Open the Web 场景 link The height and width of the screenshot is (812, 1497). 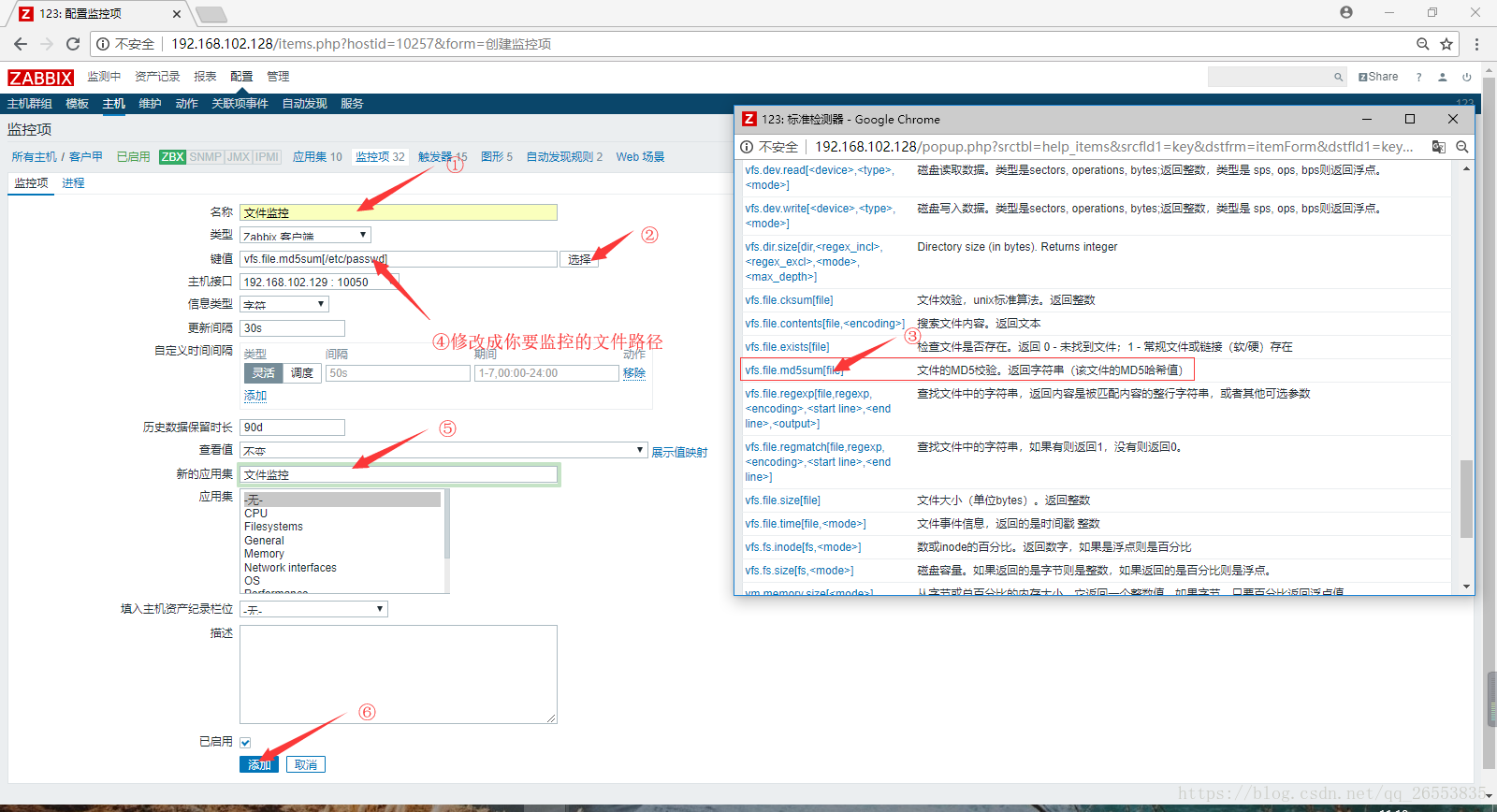[x=640, y=157]
